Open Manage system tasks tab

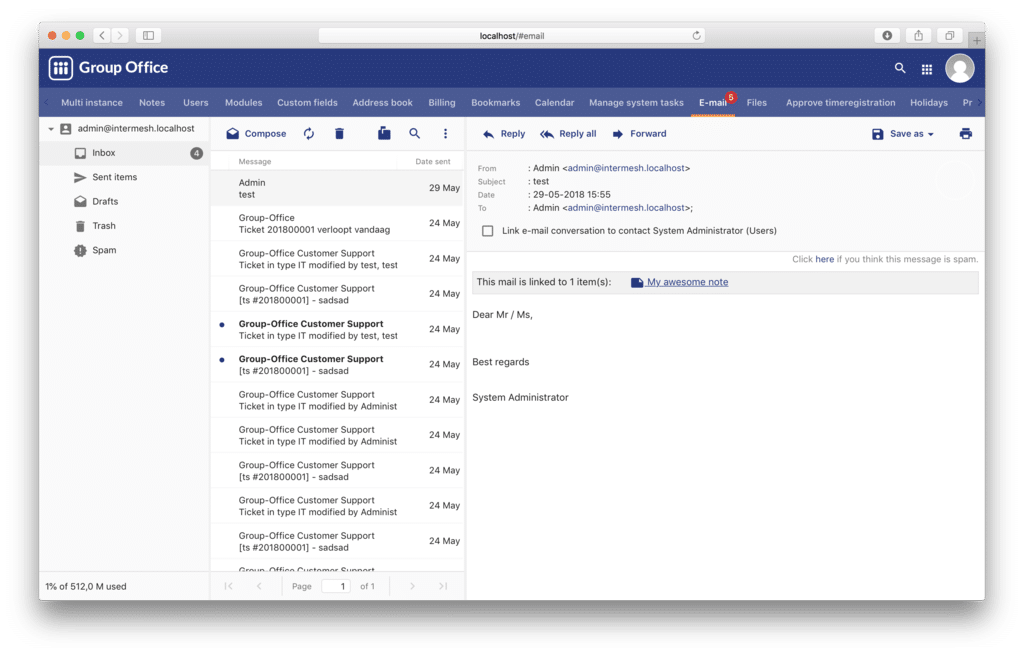(x=637, y=103)
